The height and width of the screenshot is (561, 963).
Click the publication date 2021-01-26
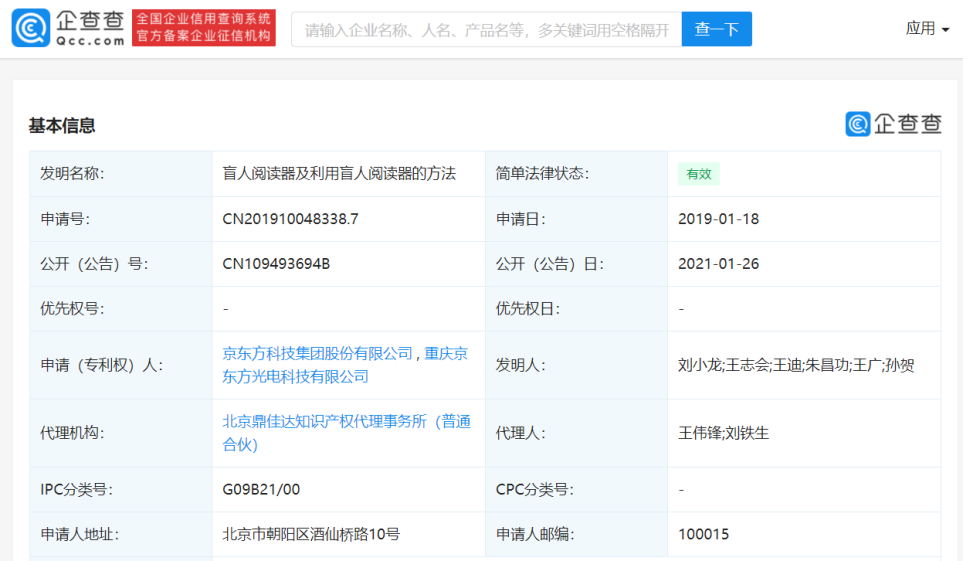[x=719, y=264]
